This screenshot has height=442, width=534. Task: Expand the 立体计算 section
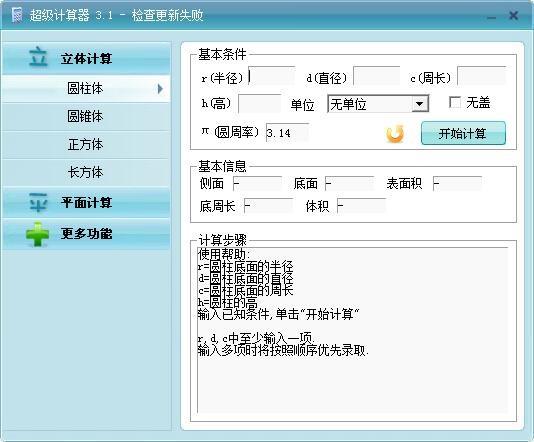point(86,58)
